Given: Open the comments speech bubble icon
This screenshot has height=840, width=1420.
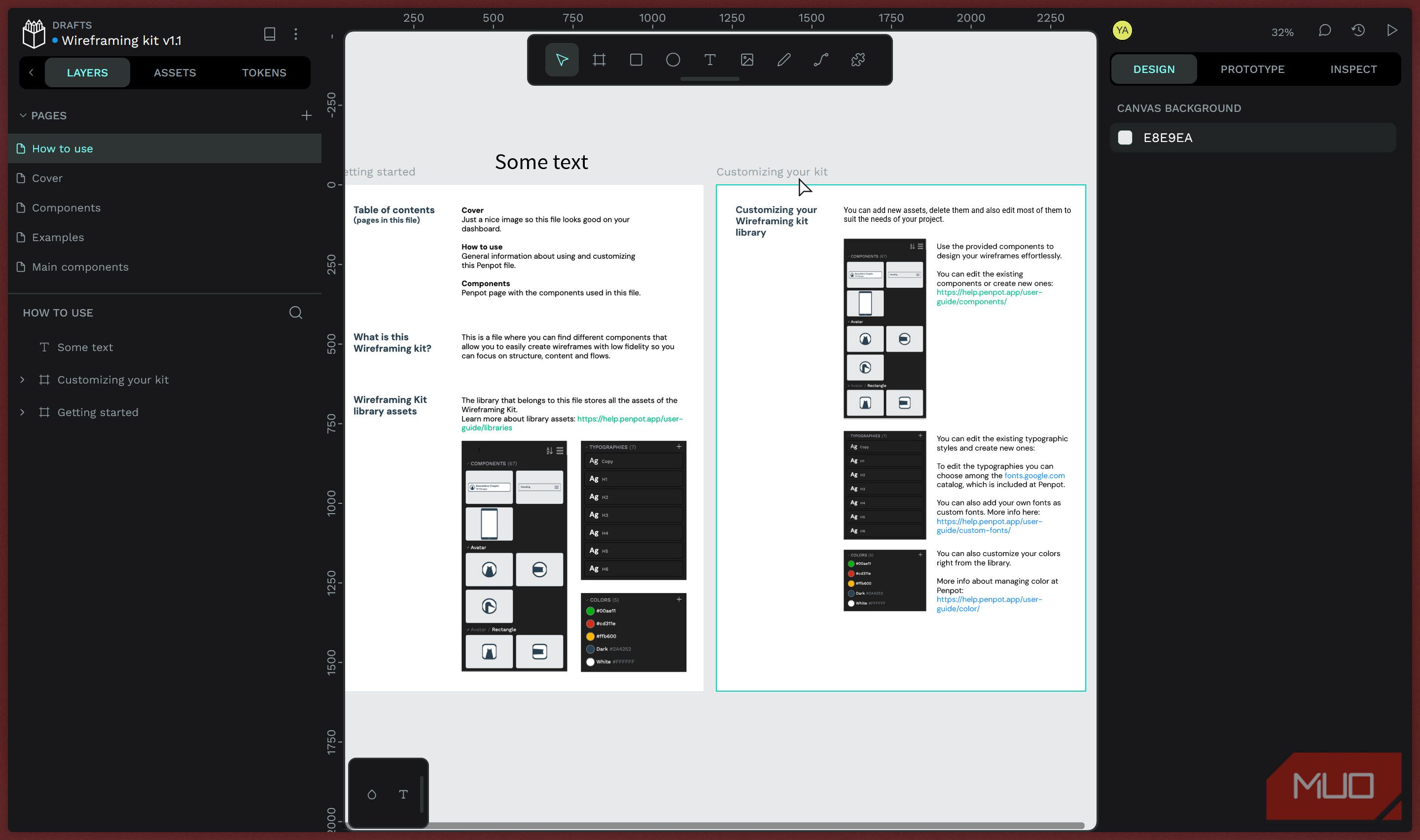Looking at the screenshot, I should tap(1324, 31).
